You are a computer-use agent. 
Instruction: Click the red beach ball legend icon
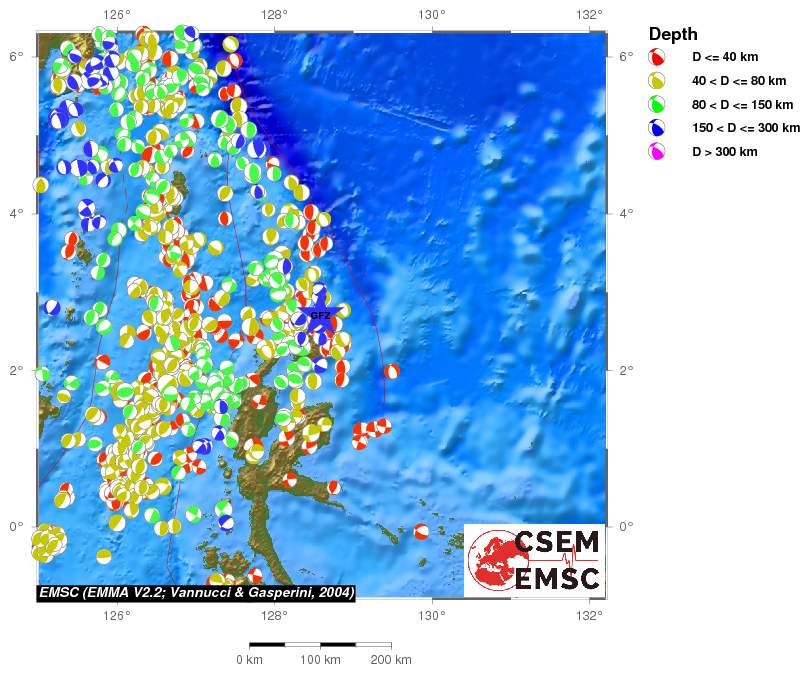[657, 57]
